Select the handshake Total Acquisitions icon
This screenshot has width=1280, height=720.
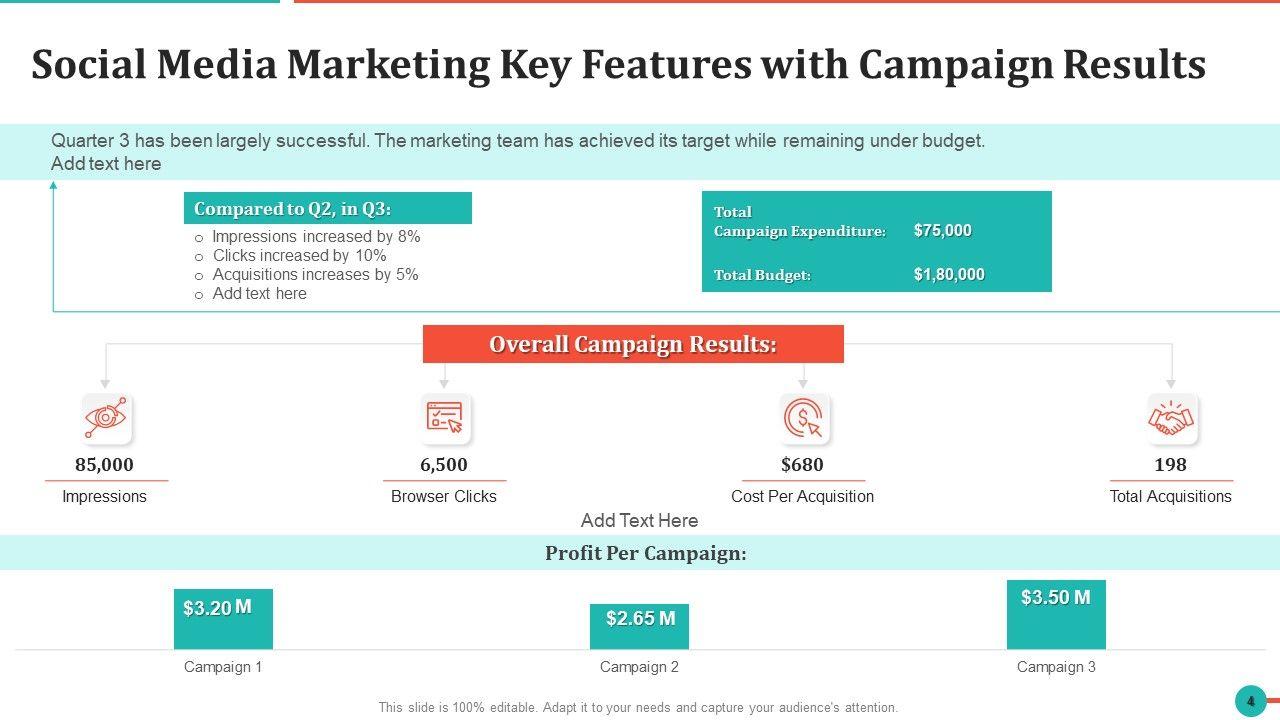(1171, 419)
